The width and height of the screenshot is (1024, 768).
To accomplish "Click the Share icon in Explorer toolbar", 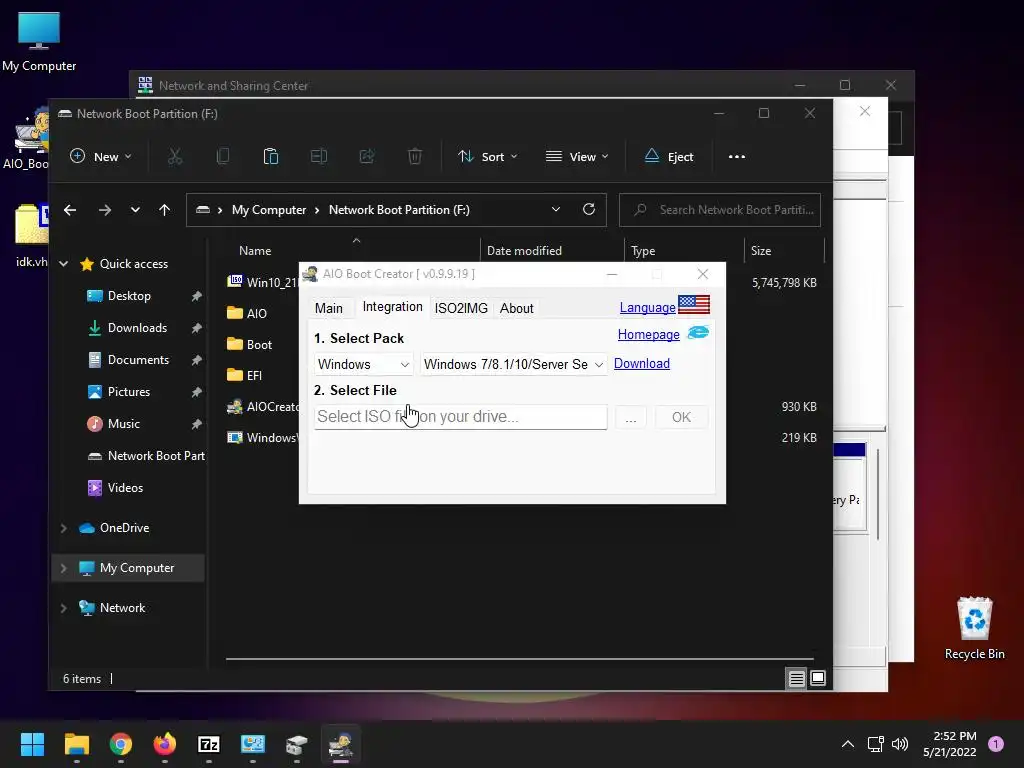I will point(367,157).
